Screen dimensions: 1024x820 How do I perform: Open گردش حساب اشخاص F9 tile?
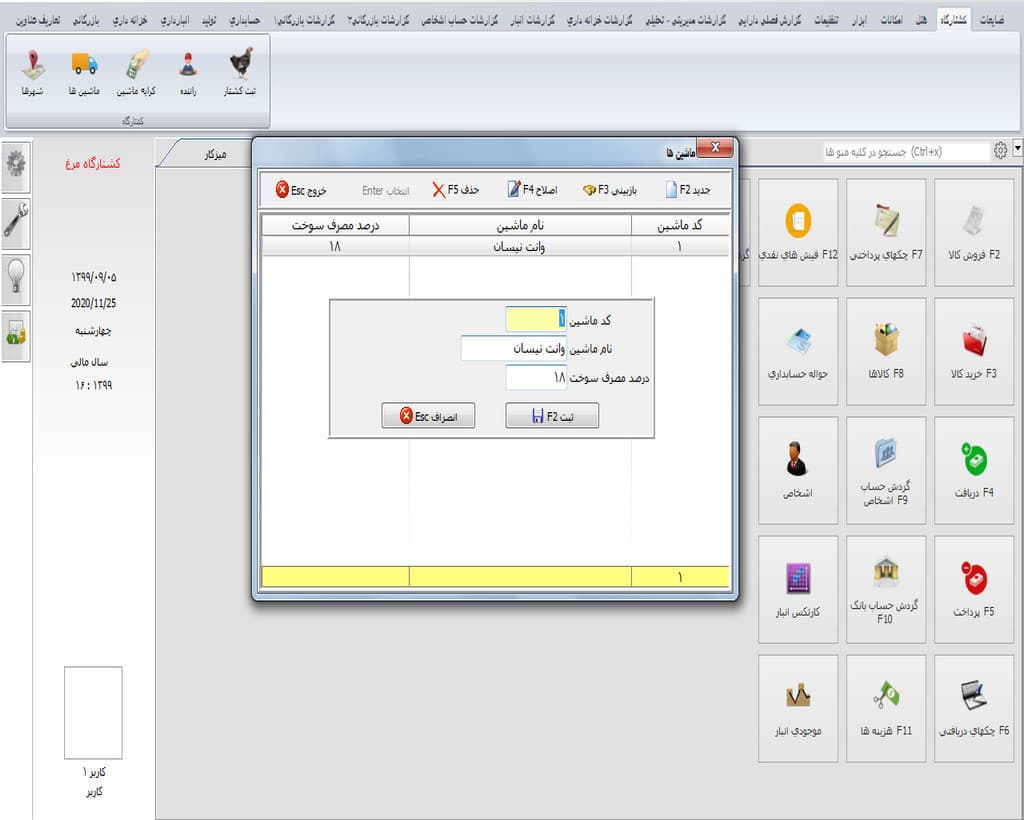pos(886,470)
